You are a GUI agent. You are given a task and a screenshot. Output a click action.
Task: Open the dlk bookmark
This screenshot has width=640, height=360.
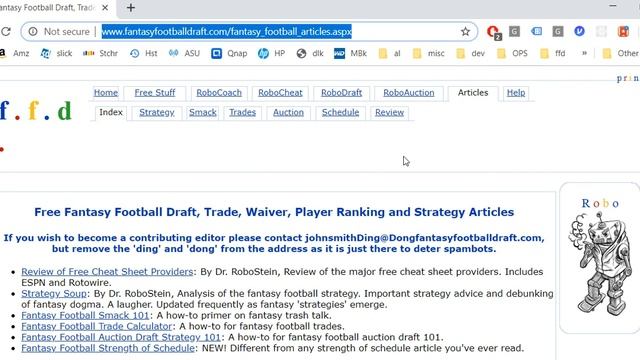pyautogui.click(x=310, y=53)
